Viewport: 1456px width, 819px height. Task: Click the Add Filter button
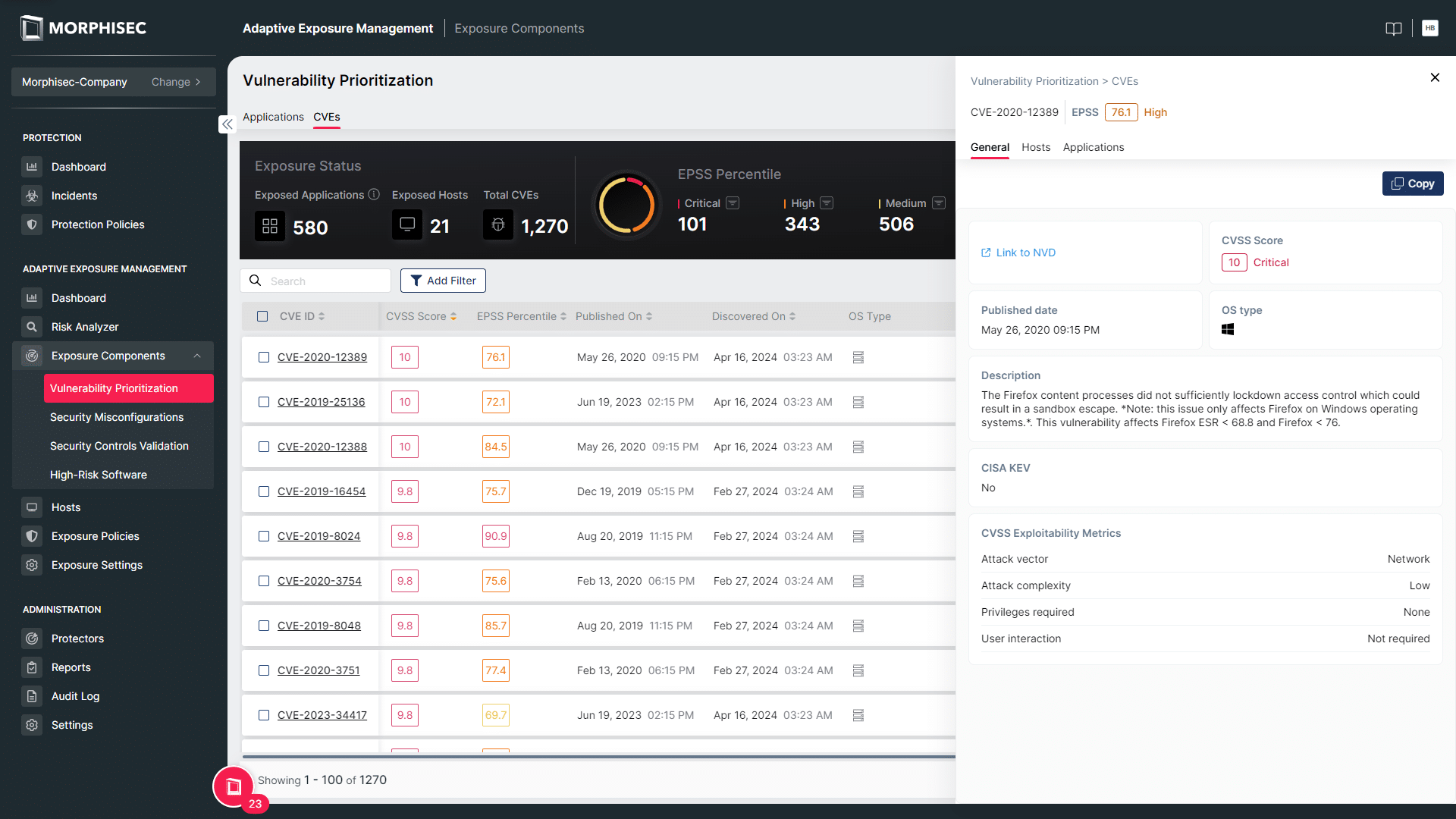(x=443, y=281)
